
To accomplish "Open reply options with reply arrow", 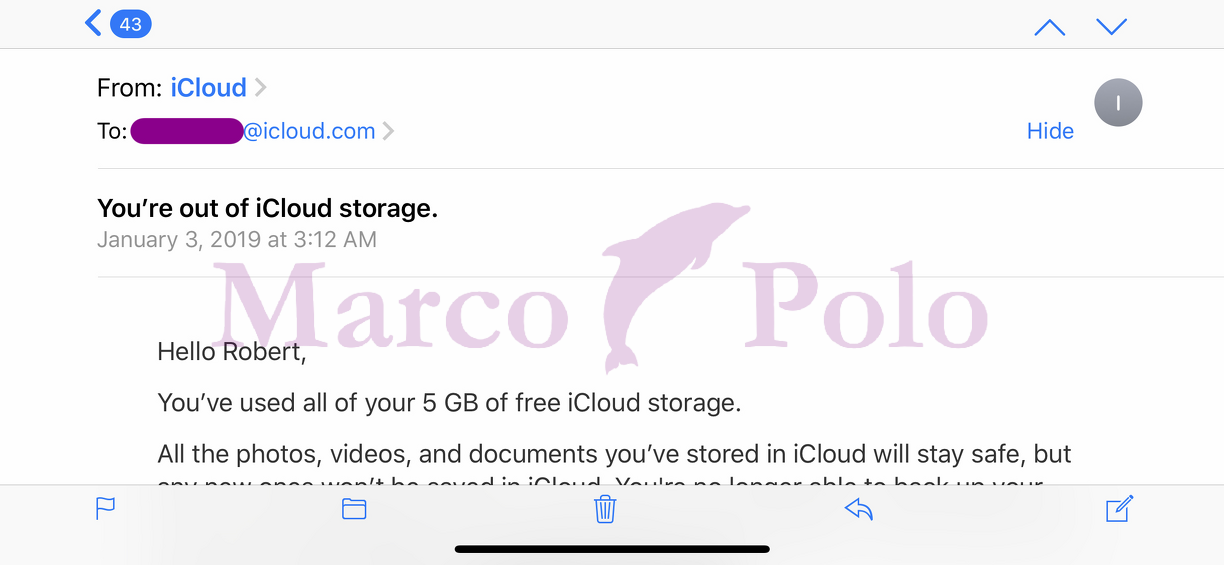I will pos(859,509).
